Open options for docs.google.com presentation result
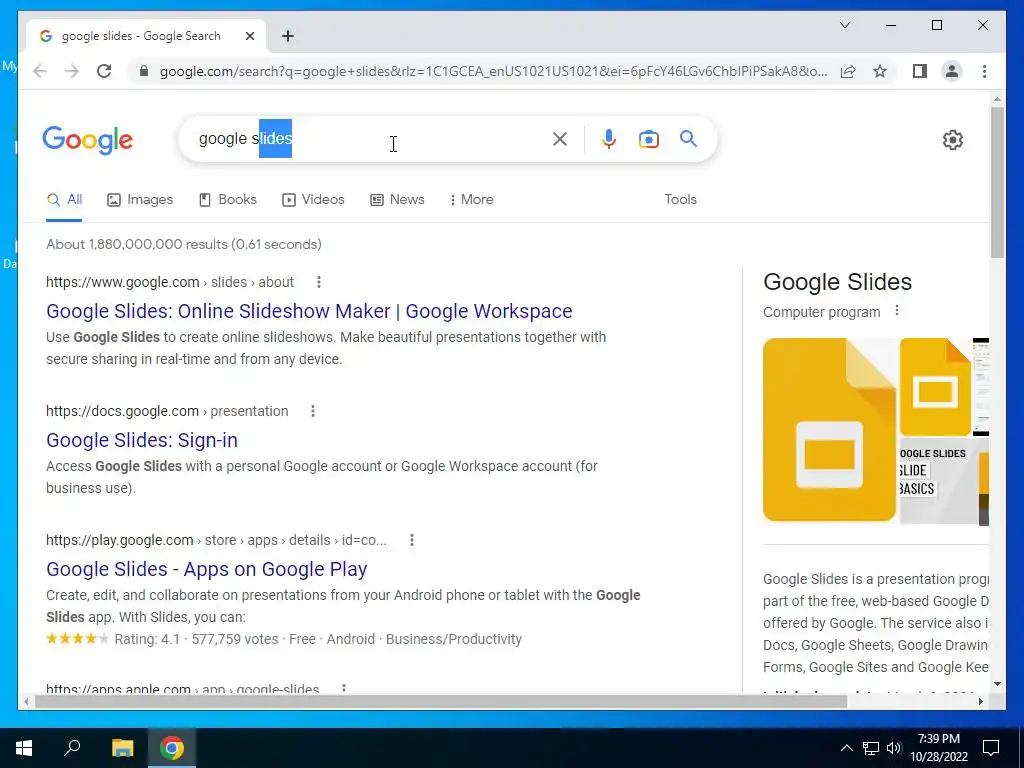Image resolution: width=1024 pixels, height=768 pixels. pyautogui.click(x=313, y=411)
